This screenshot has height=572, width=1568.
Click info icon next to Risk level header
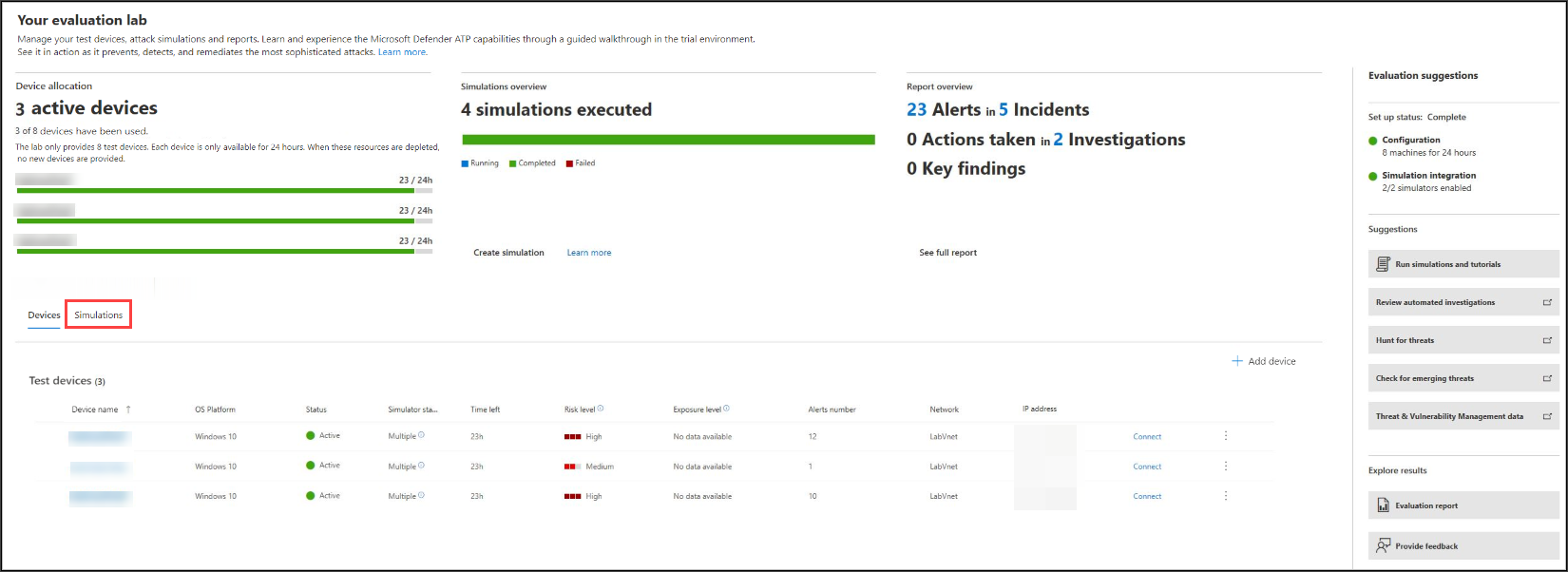click(601, 409)
